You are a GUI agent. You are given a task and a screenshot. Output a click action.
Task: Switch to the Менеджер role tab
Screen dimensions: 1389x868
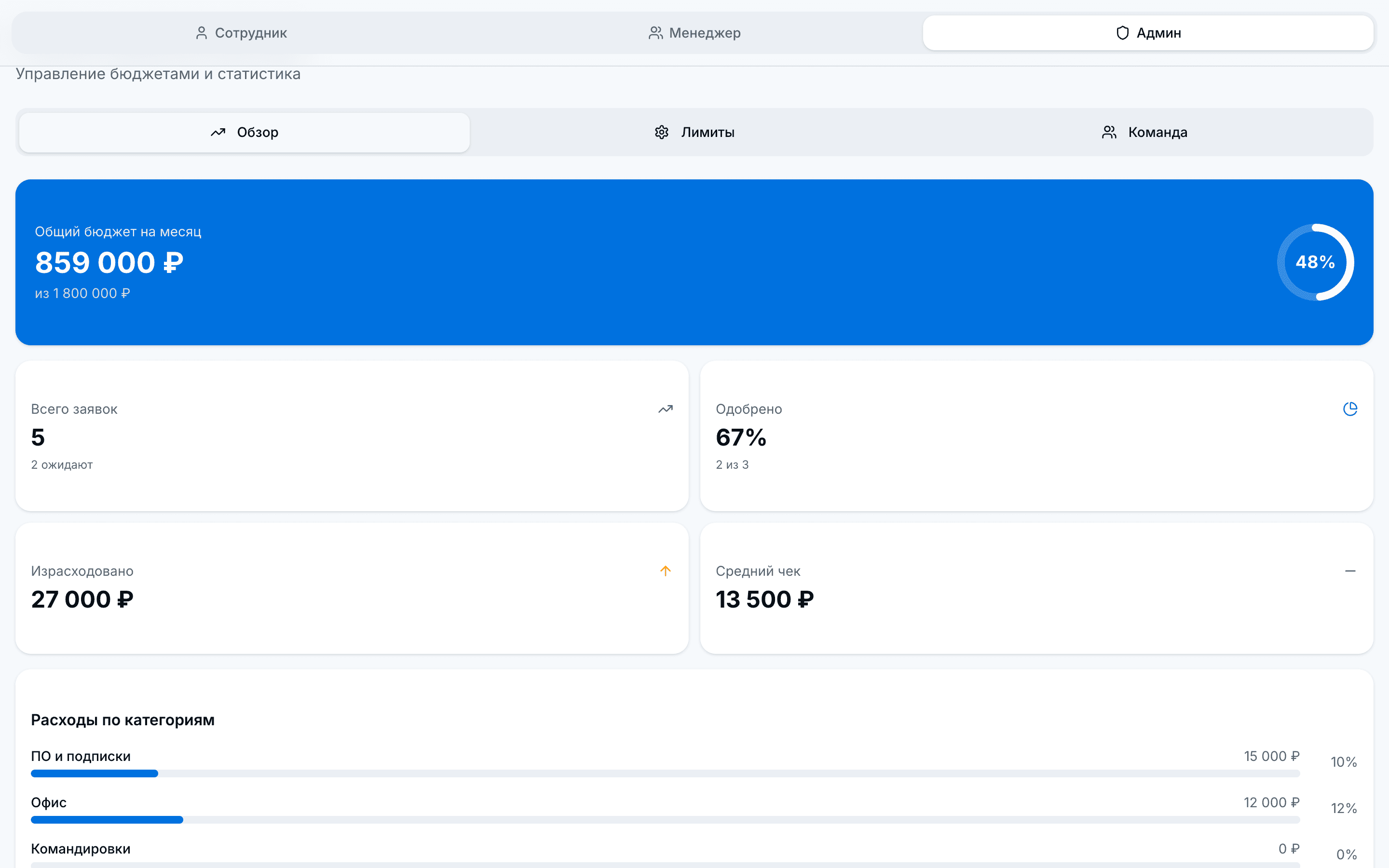coord(694,33)
